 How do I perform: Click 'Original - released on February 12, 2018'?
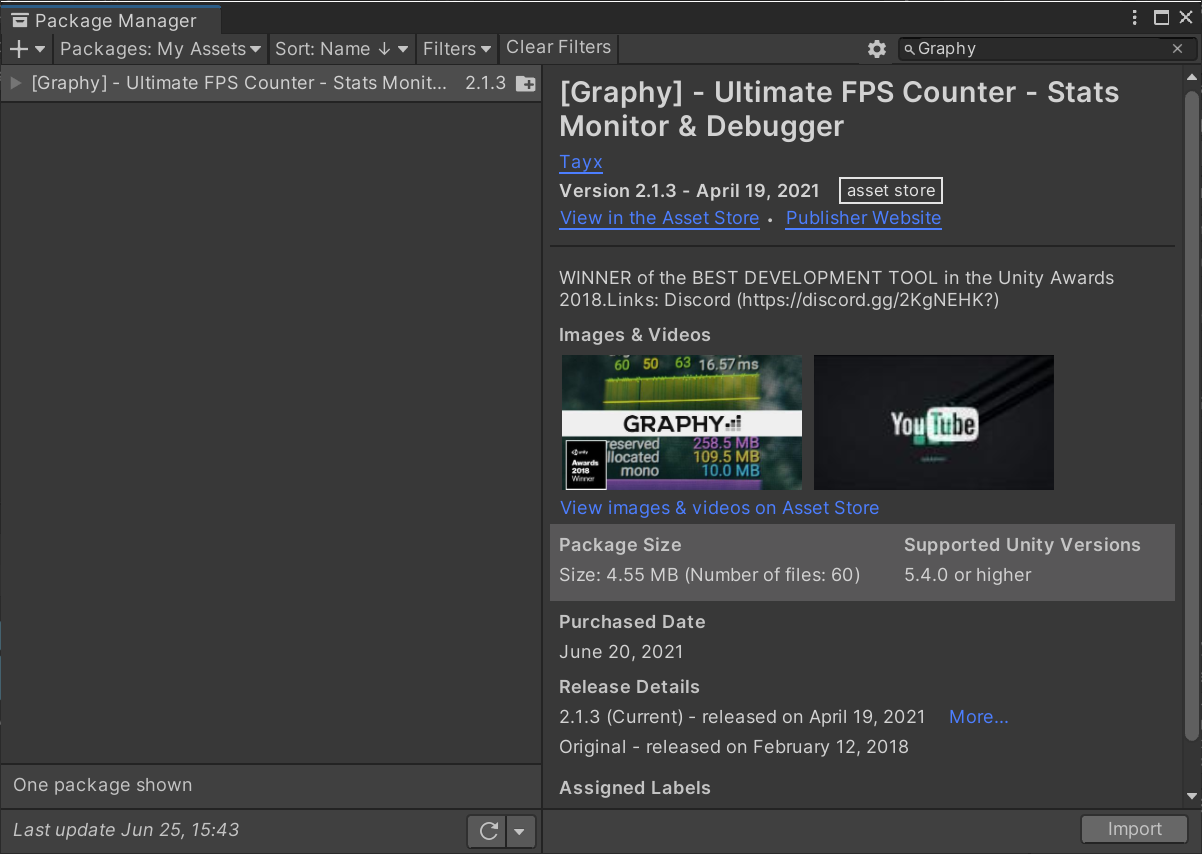[734, 747]
